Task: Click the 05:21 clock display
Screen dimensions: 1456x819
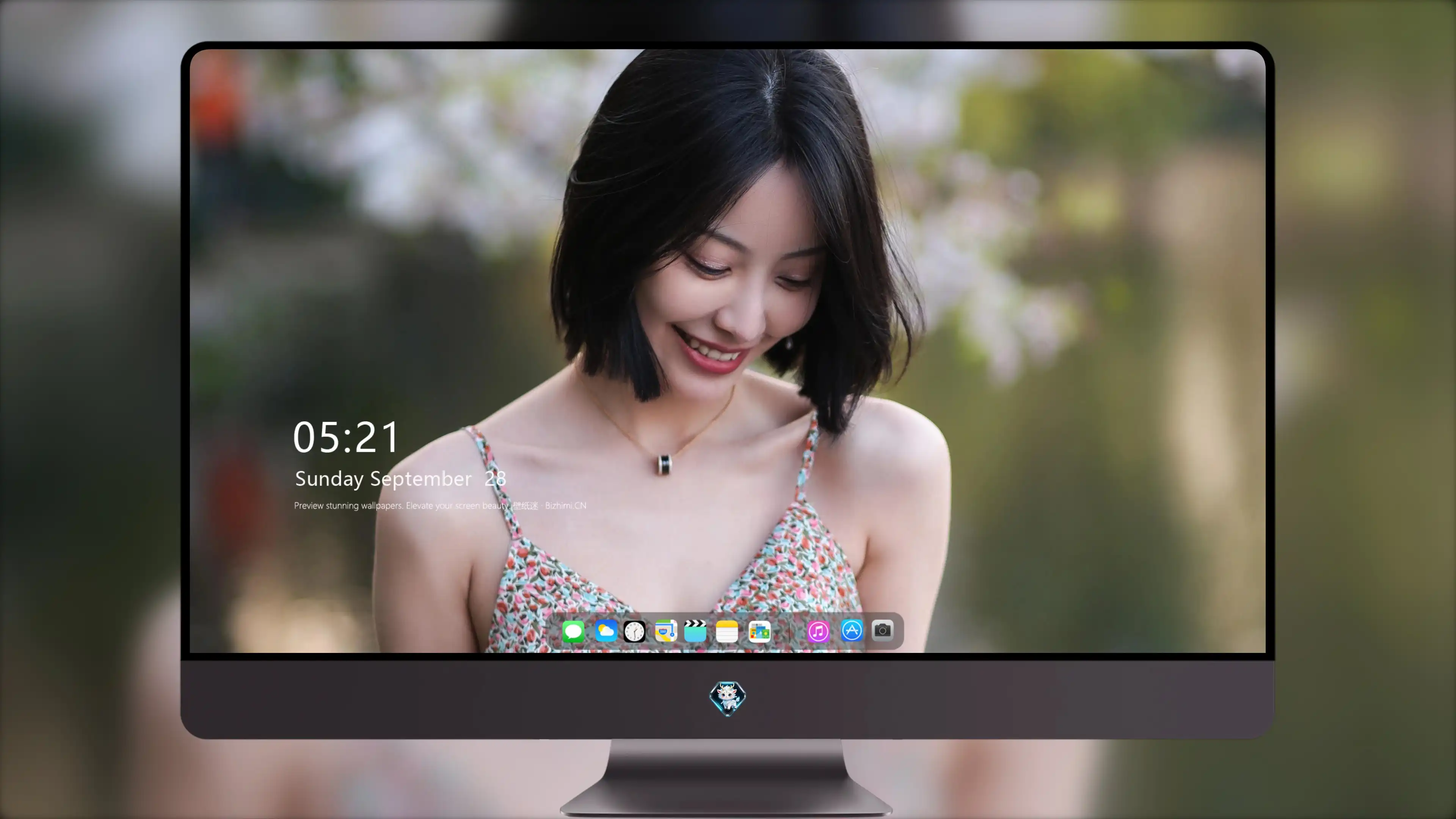Action: point(346,438)
